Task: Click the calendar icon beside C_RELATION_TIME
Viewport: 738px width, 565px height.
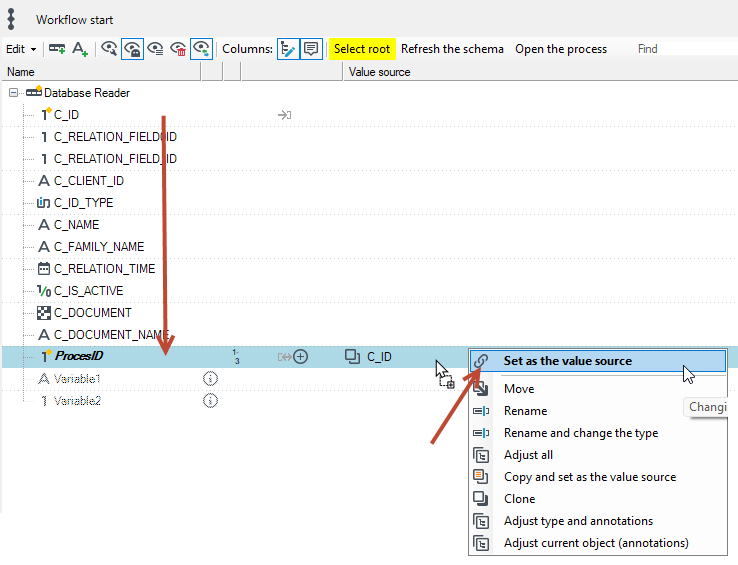Action: click(44, 269)
